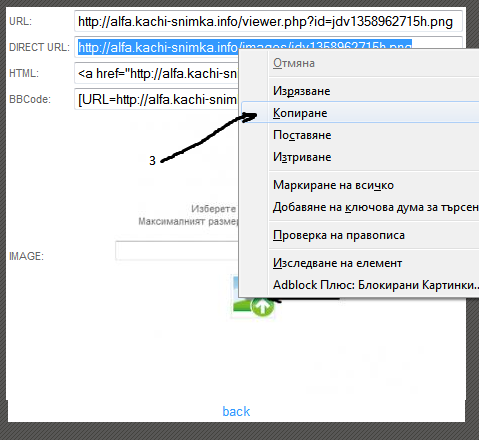Follow the back link

pos(236,411)
